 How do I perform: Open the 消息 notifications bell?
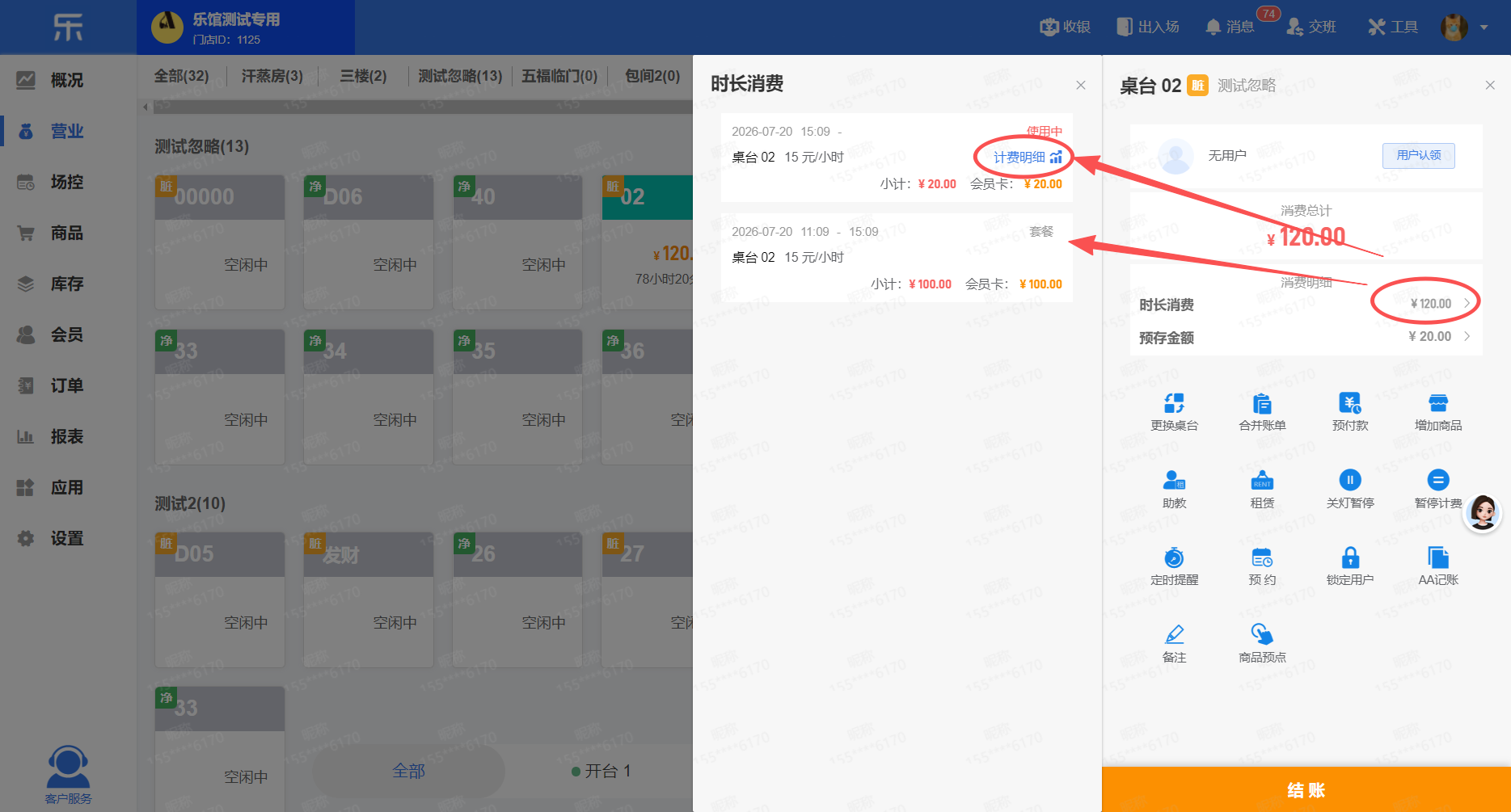[1230, 27]
